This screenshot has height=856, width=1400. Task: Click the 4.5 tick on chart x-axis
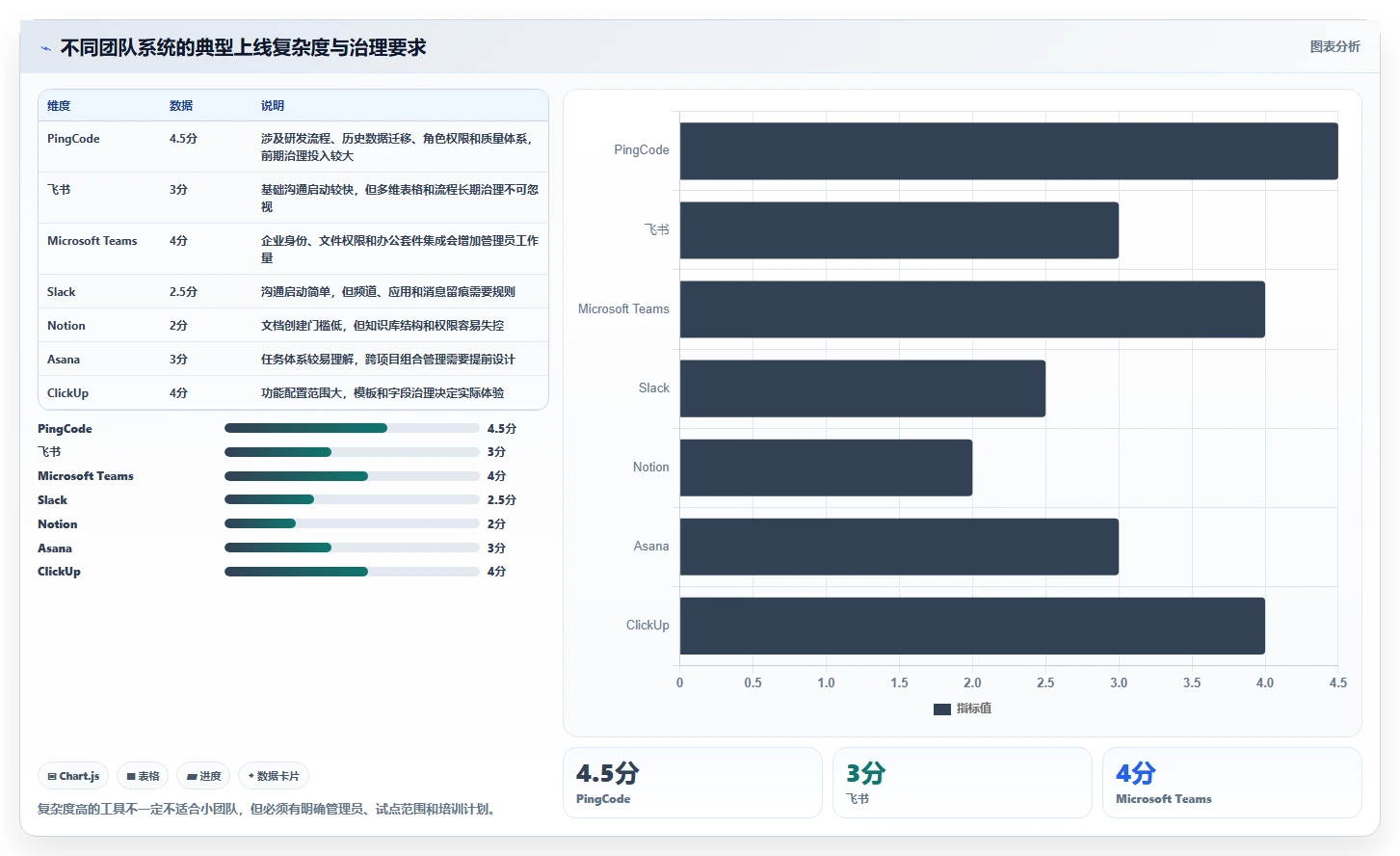[x=1337, y=682]
